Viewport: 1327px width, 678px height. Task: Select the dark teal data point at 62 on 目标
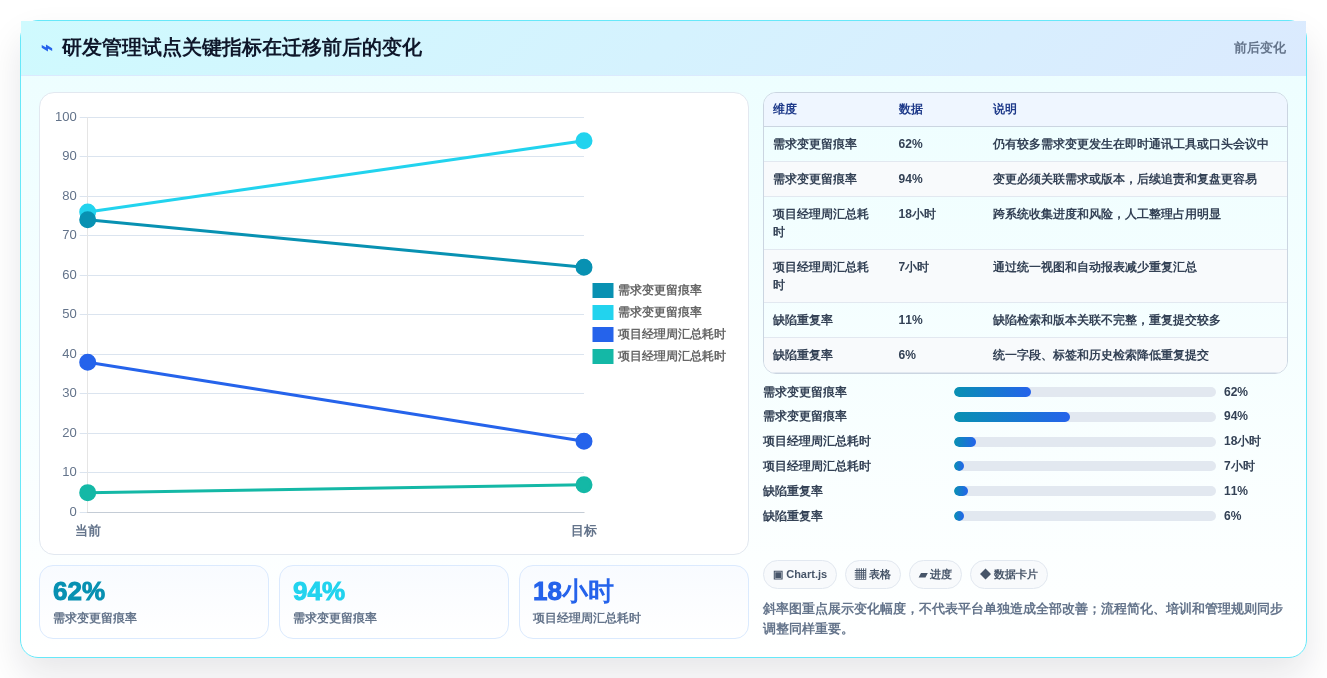(x=584, y=267)
